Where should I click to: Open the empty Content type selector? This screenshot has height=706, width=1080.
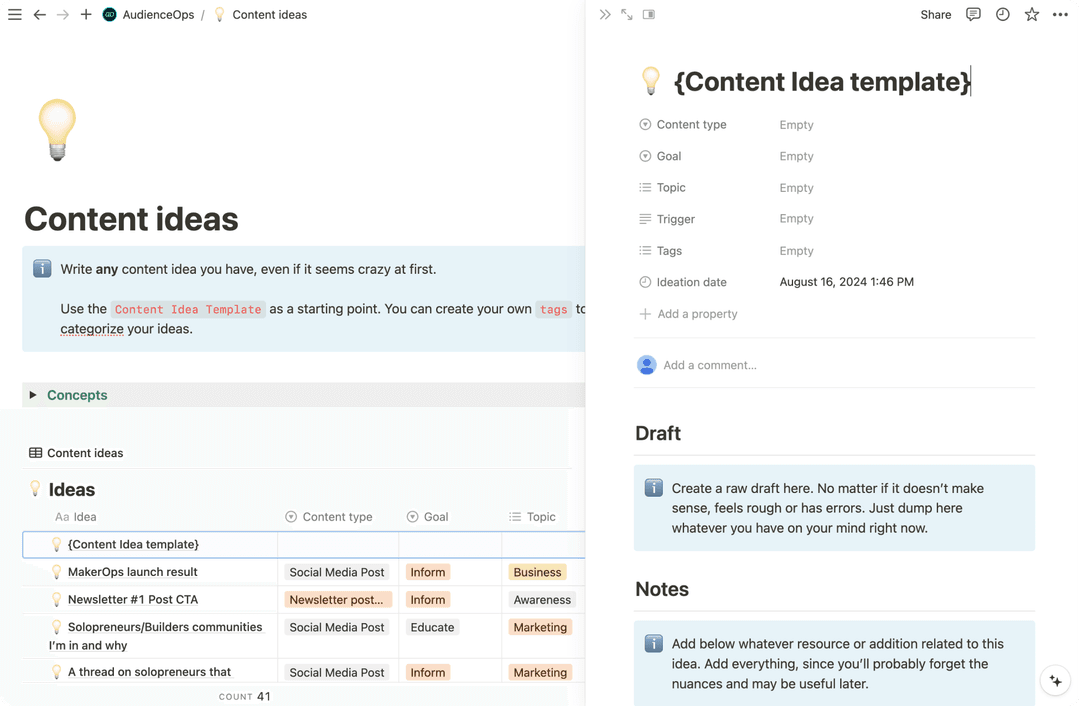(x=796, y=124)
